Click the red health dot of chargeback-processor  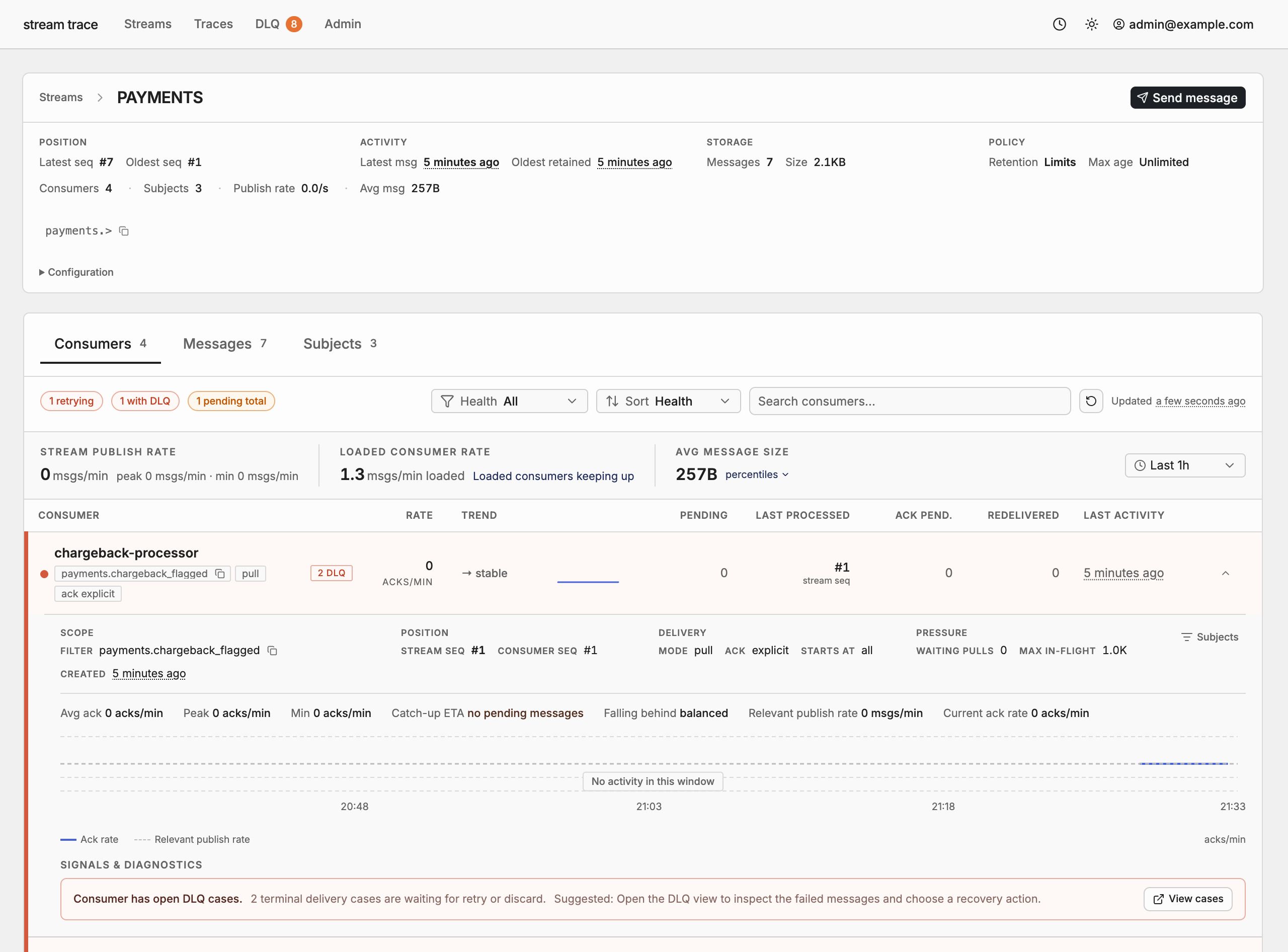44,574
